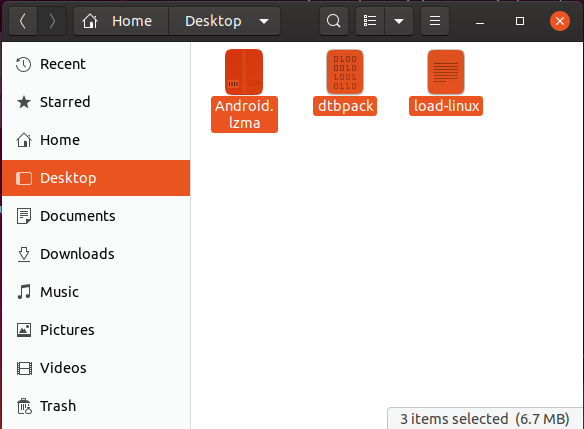Click the Recent clock icon
The height and width of the screenshot is (429, 584).
(x=23, y=64)
